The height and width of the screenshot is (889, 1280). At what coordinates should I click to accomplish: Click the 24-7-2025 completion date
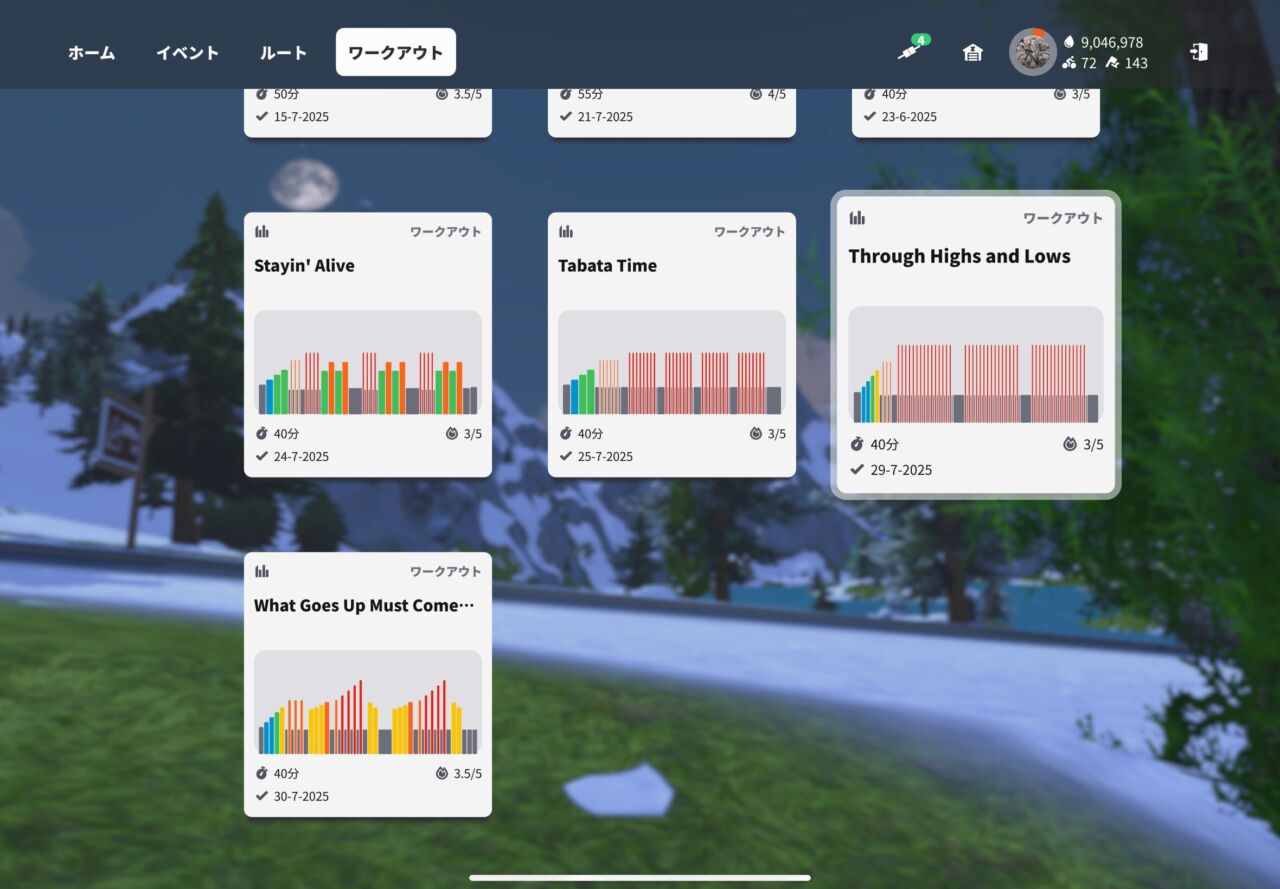pyautogui.click(x=301, y=457)
